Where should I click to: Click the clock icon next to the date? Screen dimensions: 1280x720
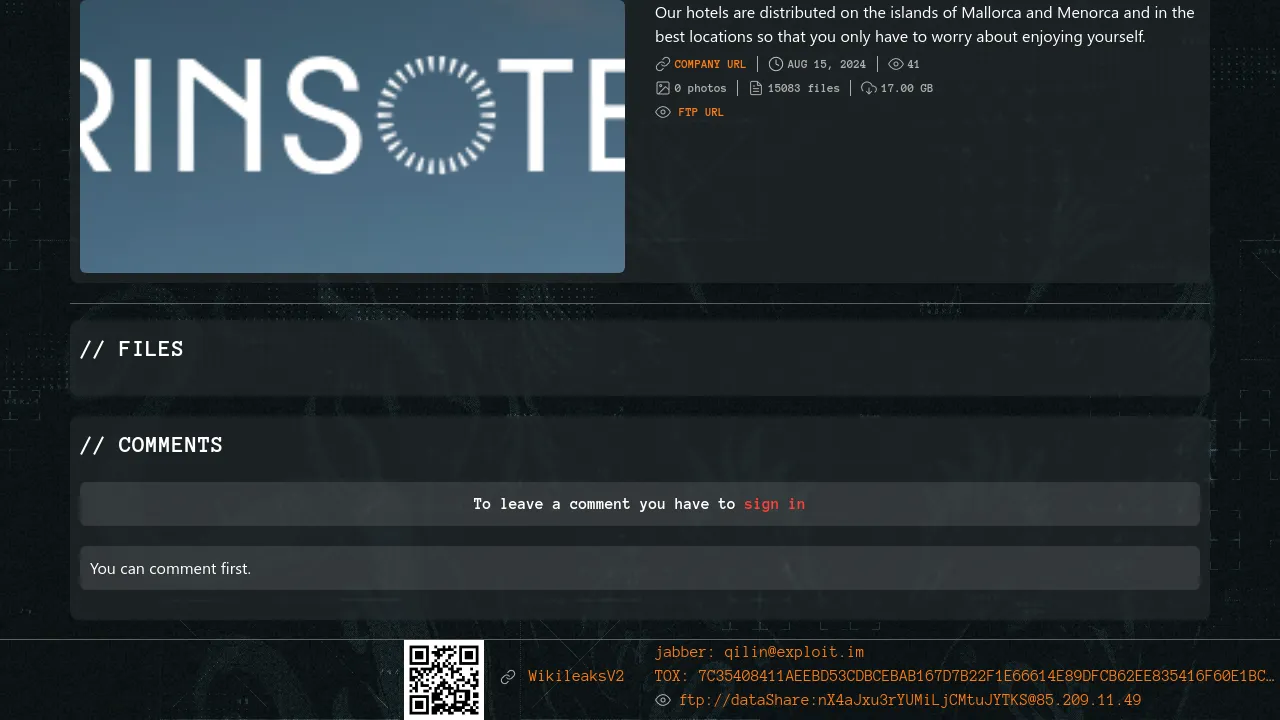pos(776,64)
